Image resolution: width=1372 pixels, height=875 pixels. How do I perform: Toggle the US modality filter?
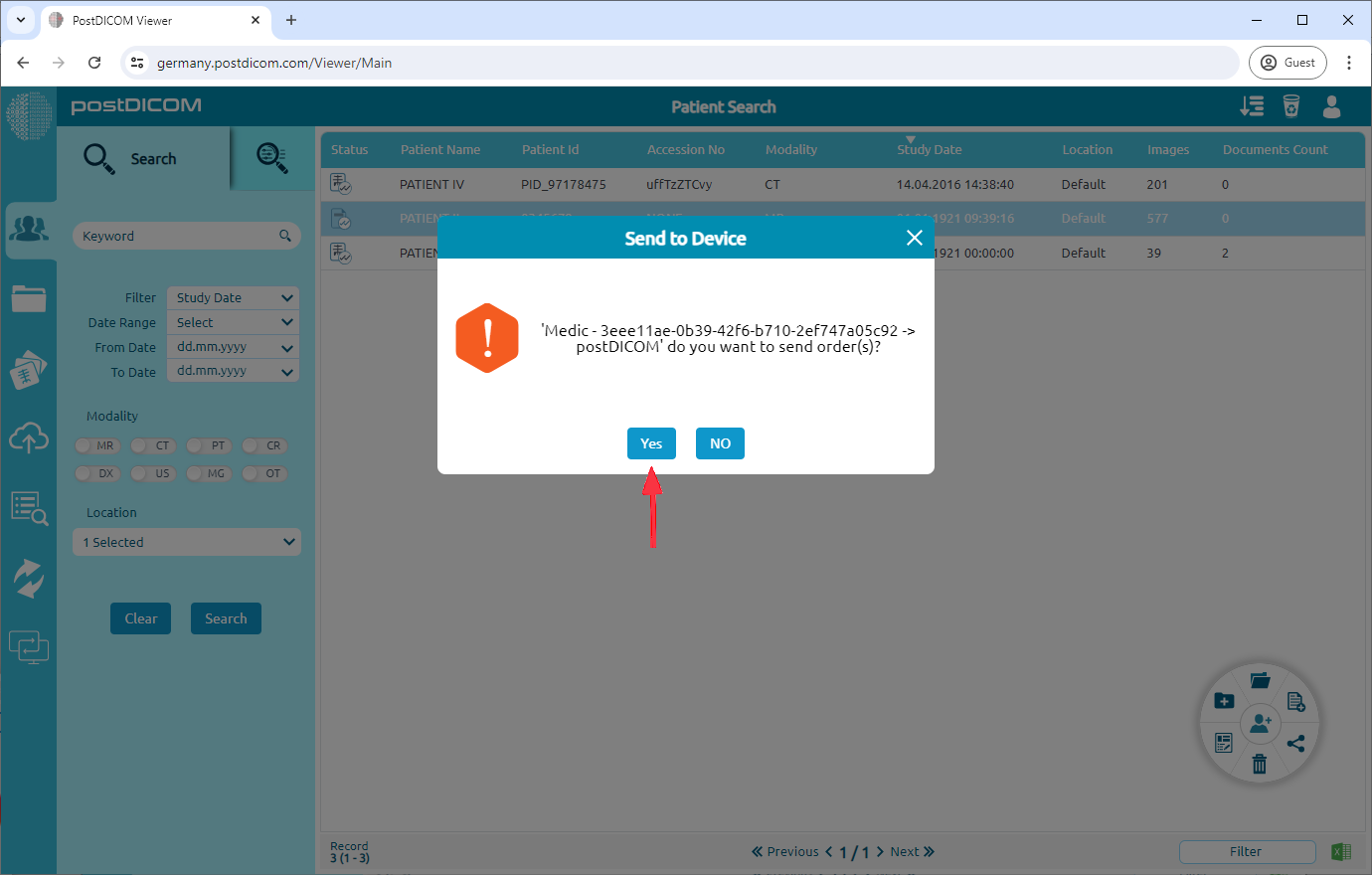point(152,473)
